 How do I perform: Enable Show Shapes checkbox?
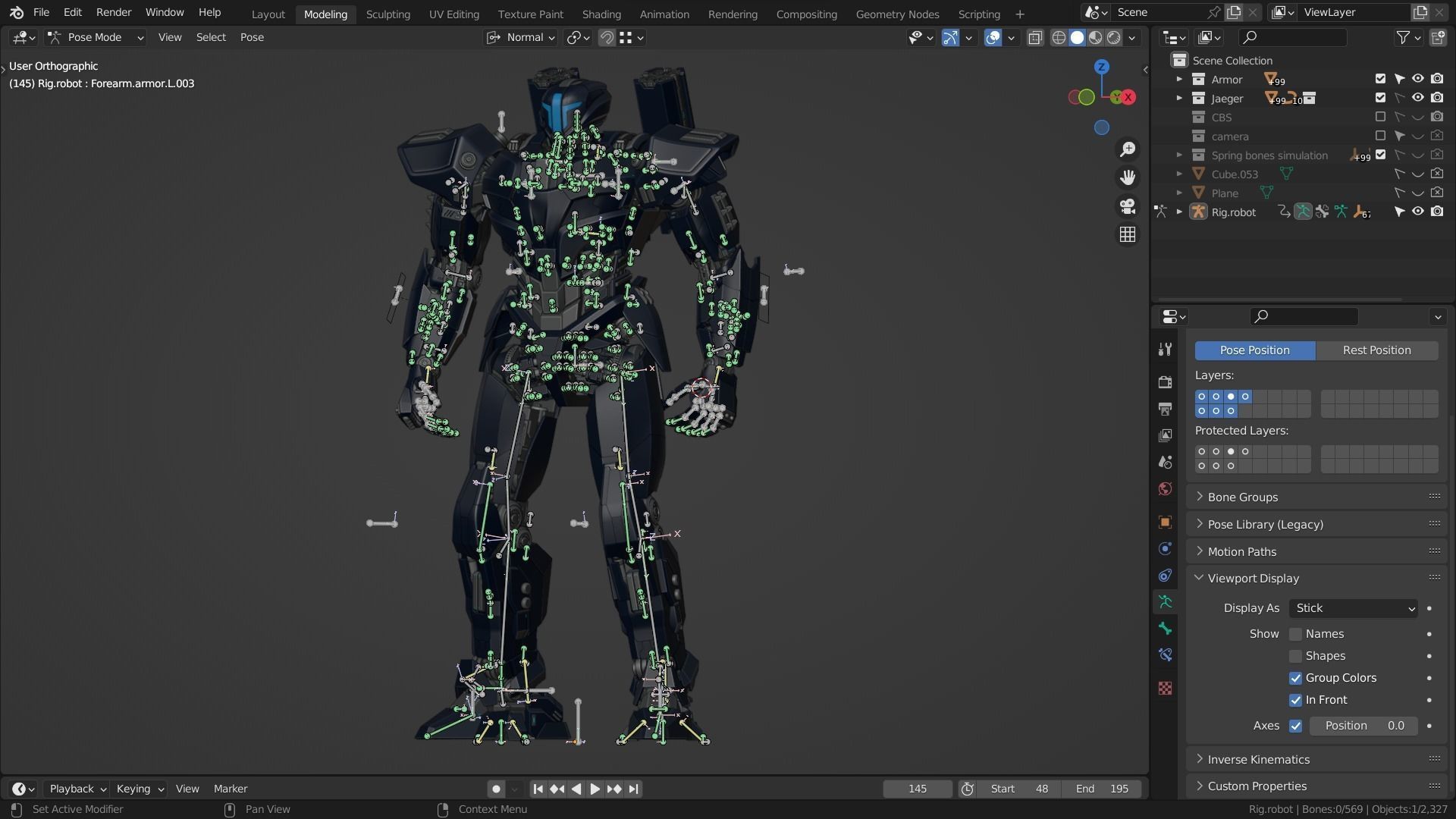pos(1295,656)
